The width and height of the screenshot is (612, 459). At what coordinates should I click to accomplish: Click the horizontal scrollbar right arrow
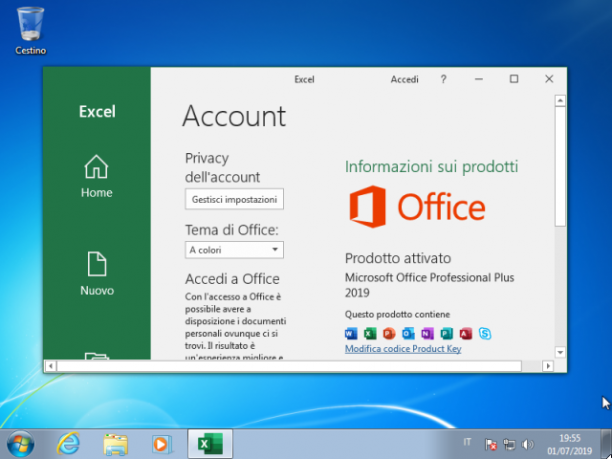[548, 366]
